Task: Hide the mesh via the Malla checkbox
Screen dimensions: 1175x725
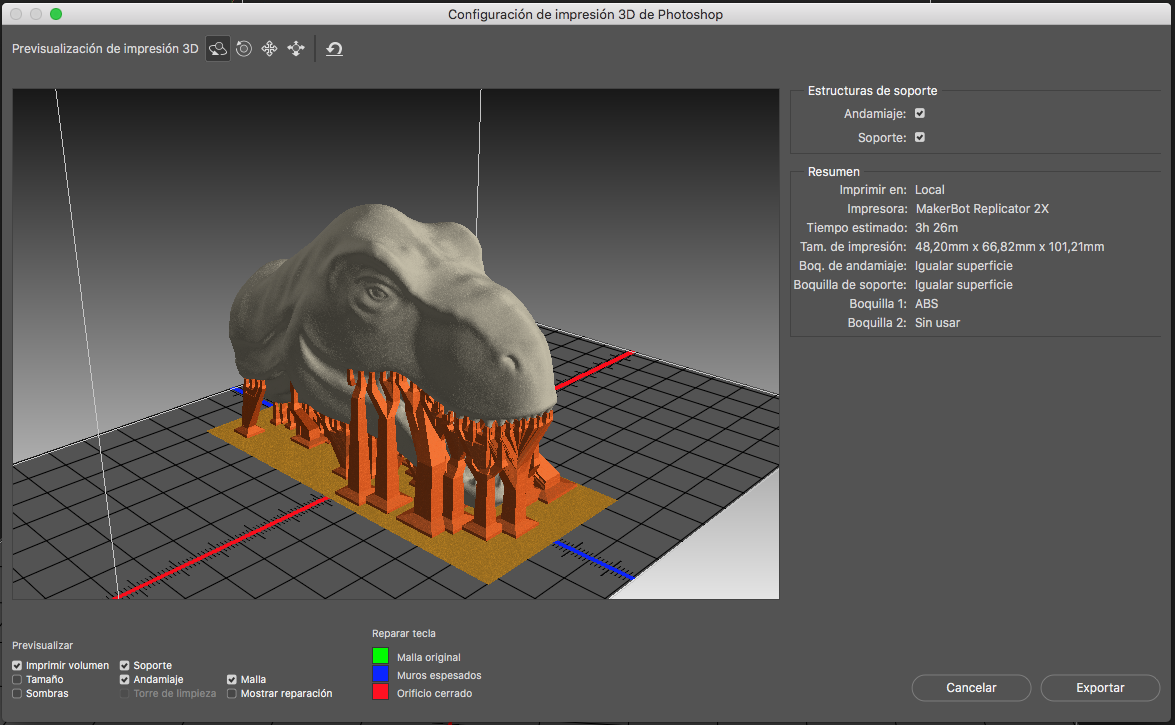Action: 232,679
